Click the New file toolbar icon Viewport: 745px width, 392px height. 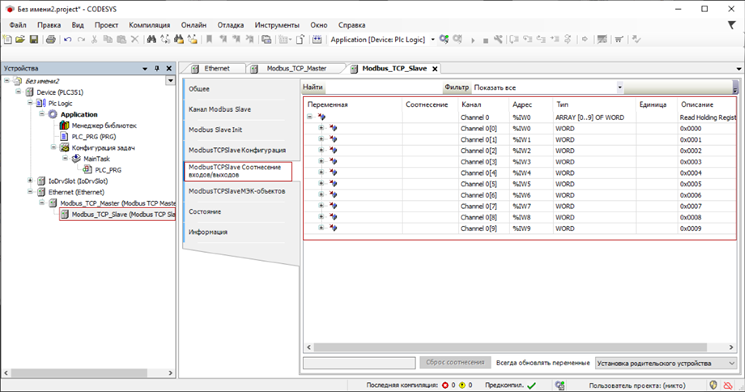point(8,39)
